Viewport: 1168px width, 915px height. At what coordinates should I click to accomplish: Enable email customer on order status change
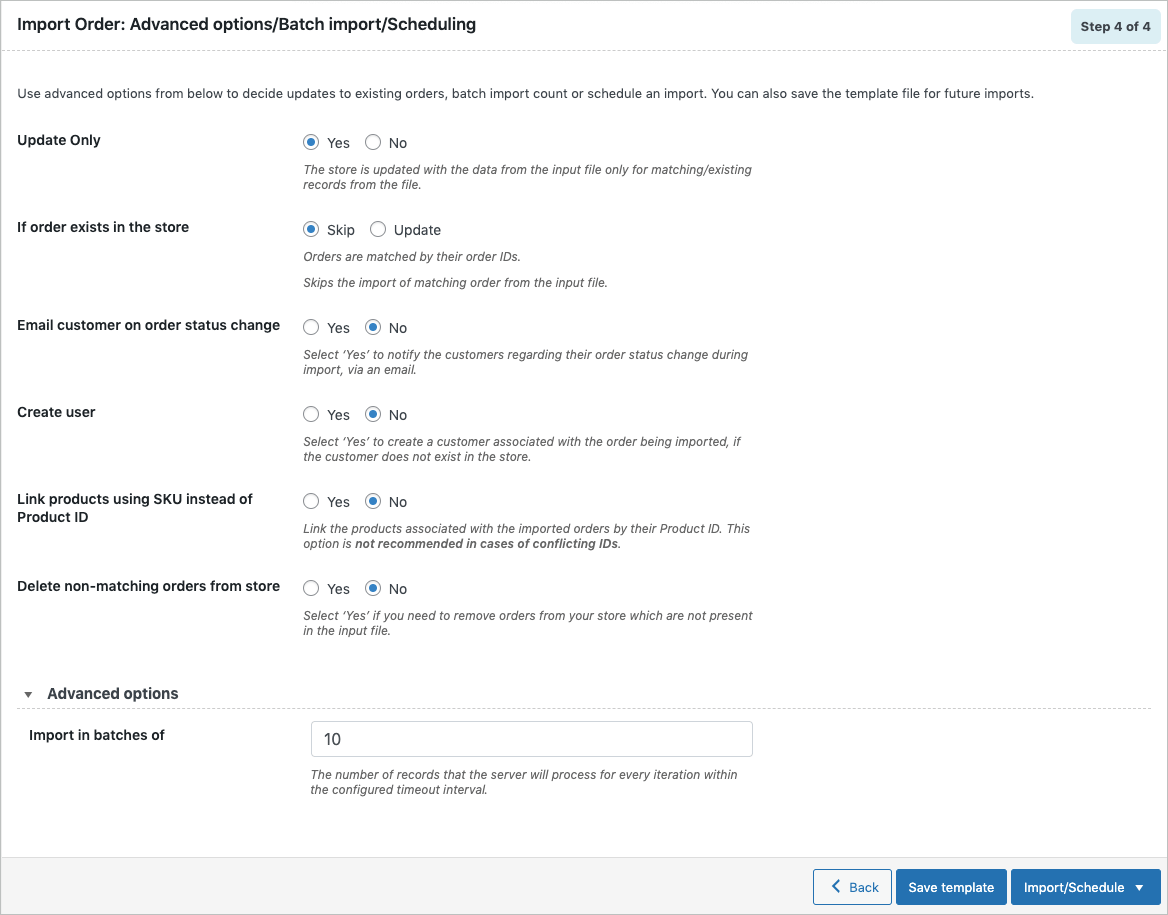[311, 327]
